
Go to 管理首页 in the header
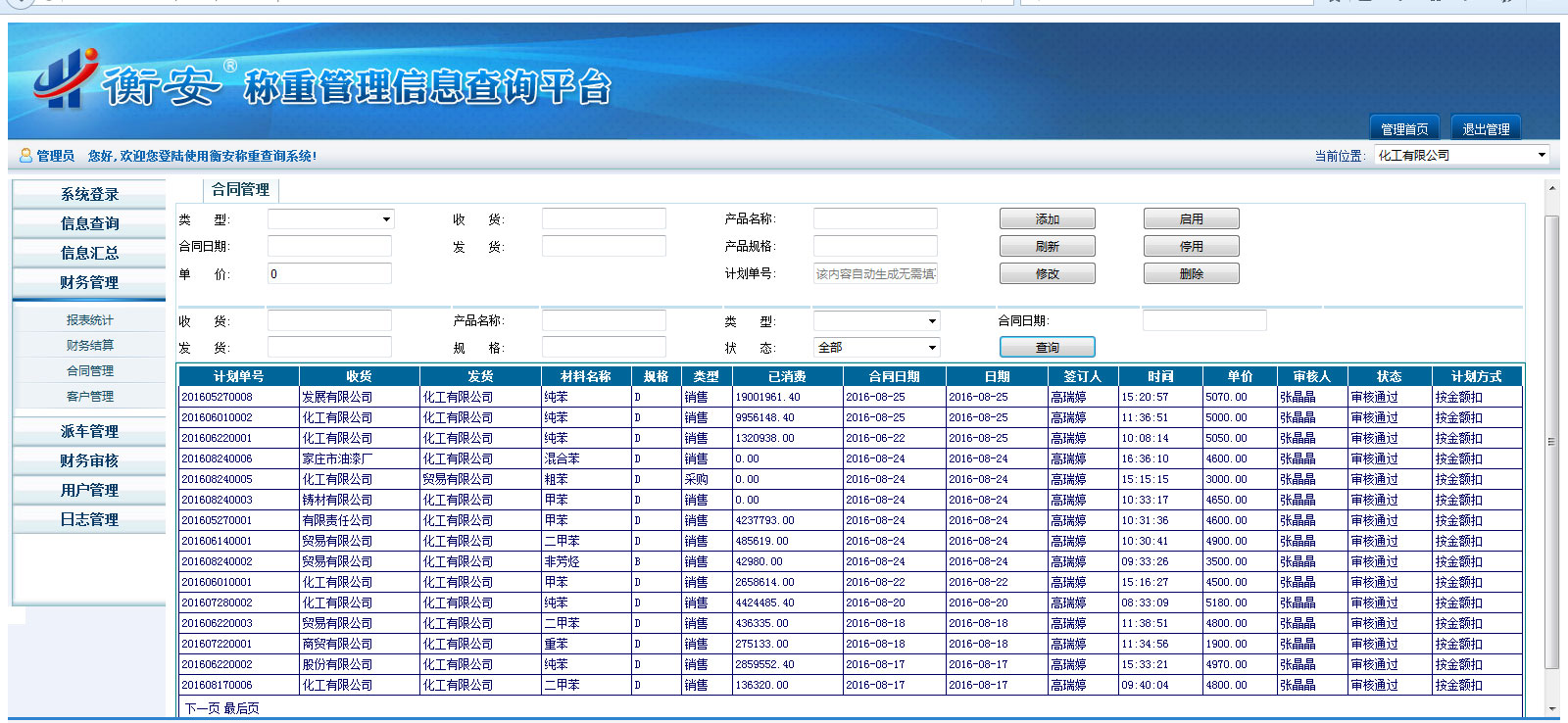[x=1403, y=129]
